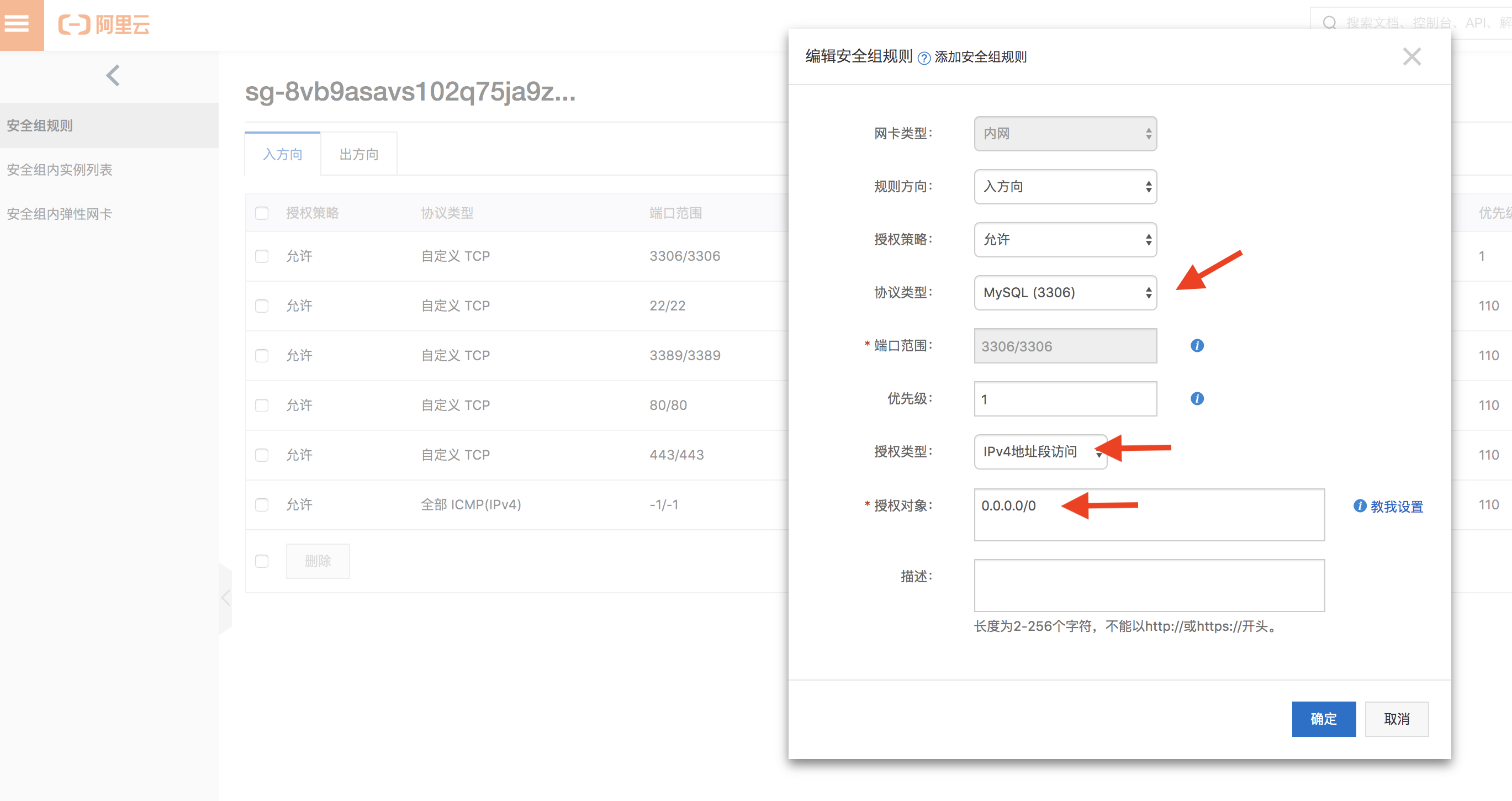Click the 优先级 priority input field
This screenshot has width=1512, height=801.
[x=1065, y=399]
